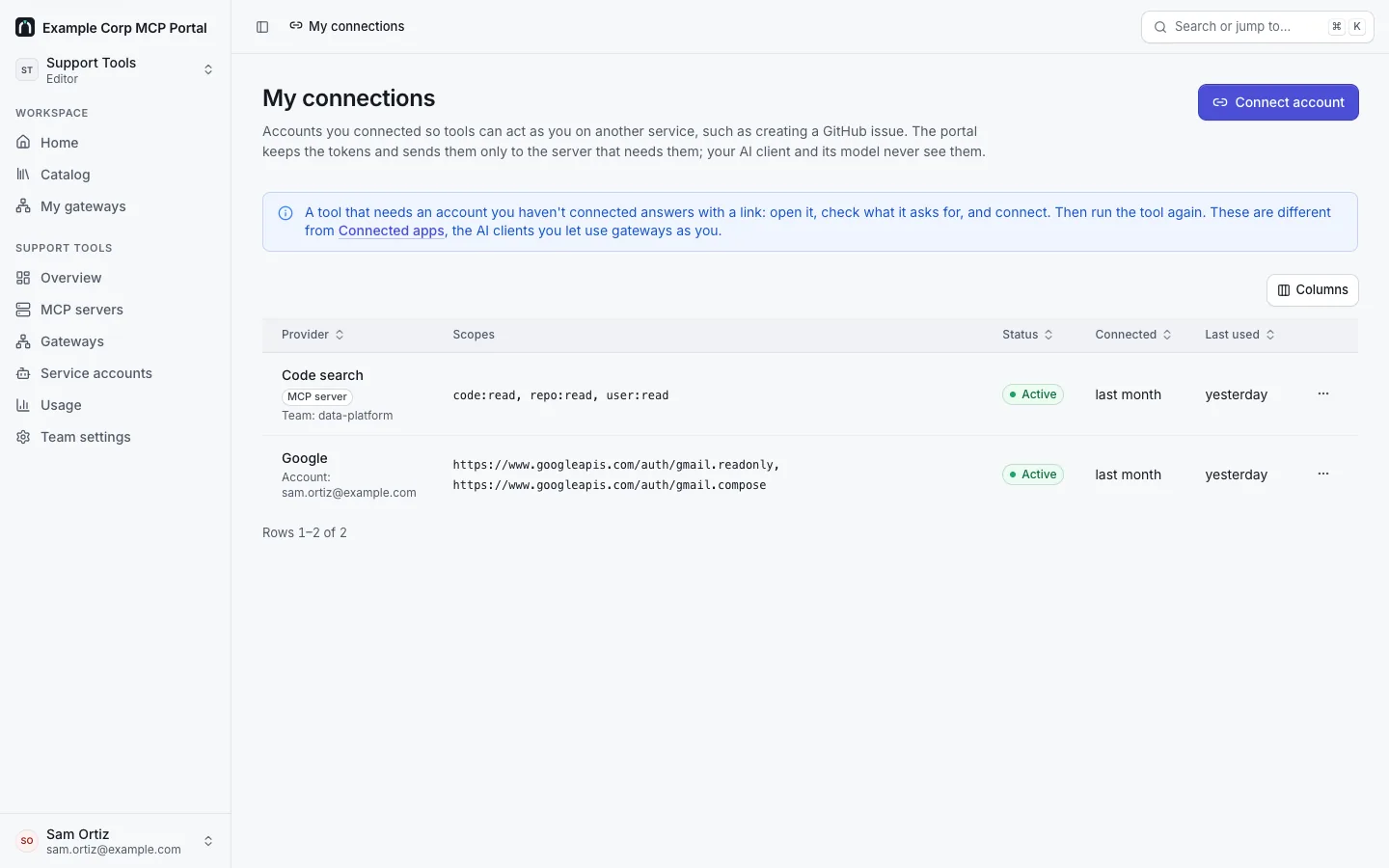Open Service accounts page
The width and height of the screenshot is (1389, 868).
(x=116, y=373)
